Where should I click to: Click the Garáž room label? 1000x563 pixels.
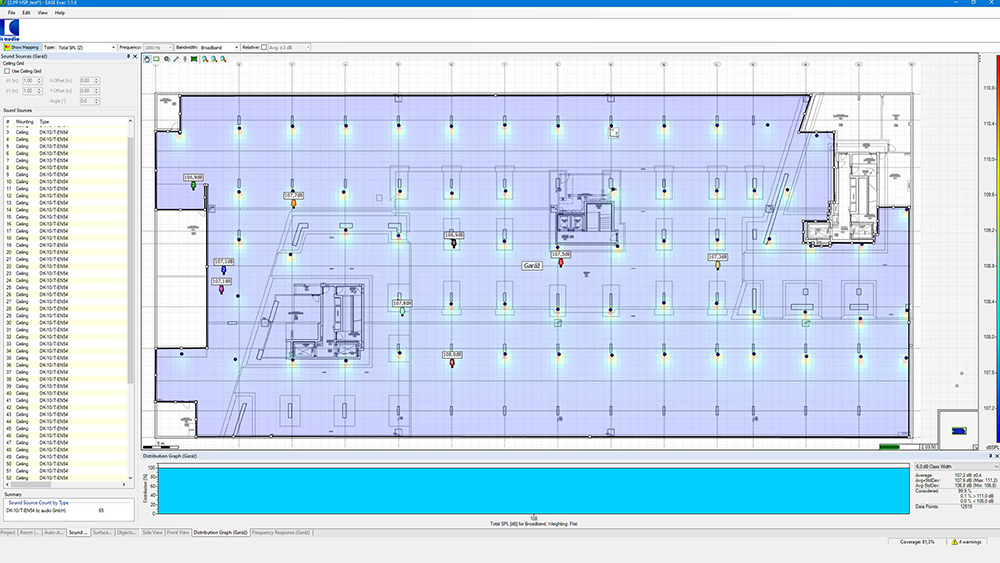click(x=532, y=266)
